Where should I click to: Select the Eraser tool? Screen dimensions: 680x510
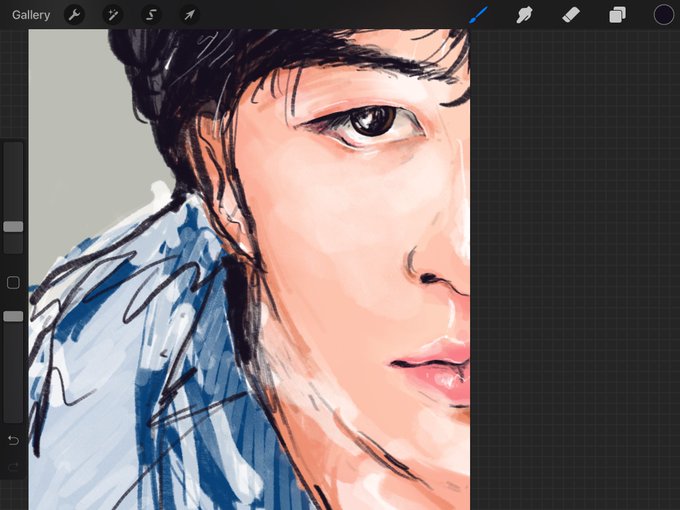coord(571,15)
